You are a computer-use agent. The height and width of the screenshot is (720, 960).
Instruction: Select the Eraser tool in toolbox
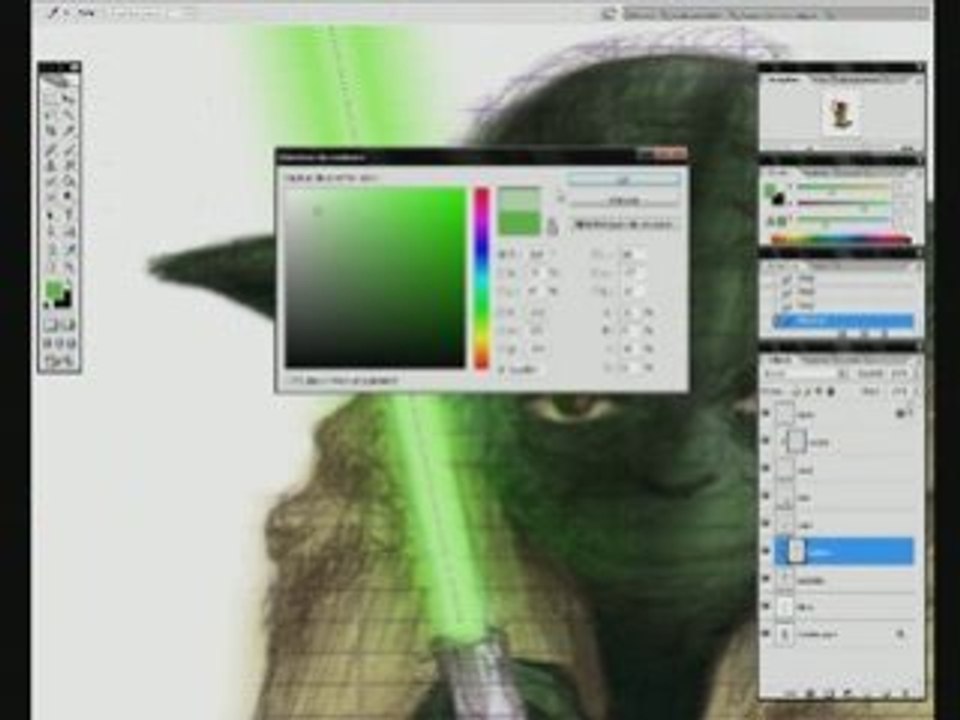pyautogui.click(x=51, y=182)
